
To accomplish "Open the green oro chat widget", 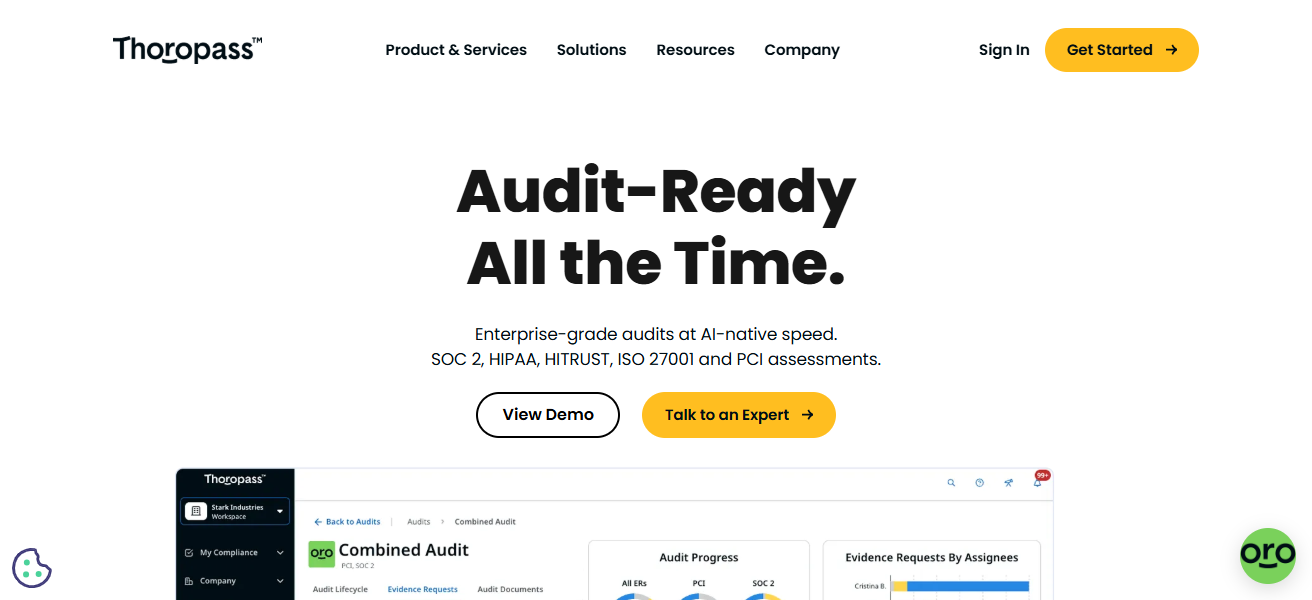I will pyautogui.click(x=1268, y=556).
